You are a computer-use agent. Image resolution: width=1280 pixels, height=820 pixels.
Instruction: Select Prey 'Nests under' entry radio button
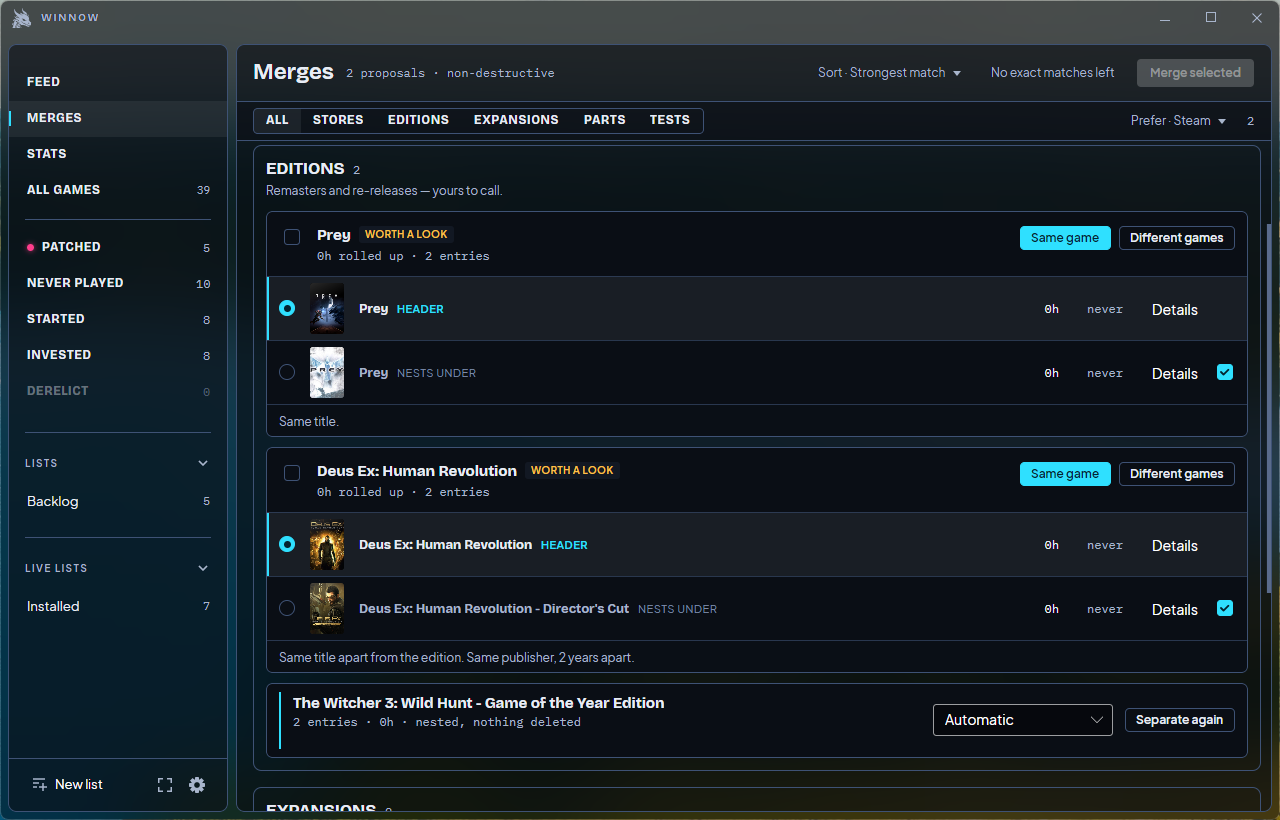tap(287, 372)
